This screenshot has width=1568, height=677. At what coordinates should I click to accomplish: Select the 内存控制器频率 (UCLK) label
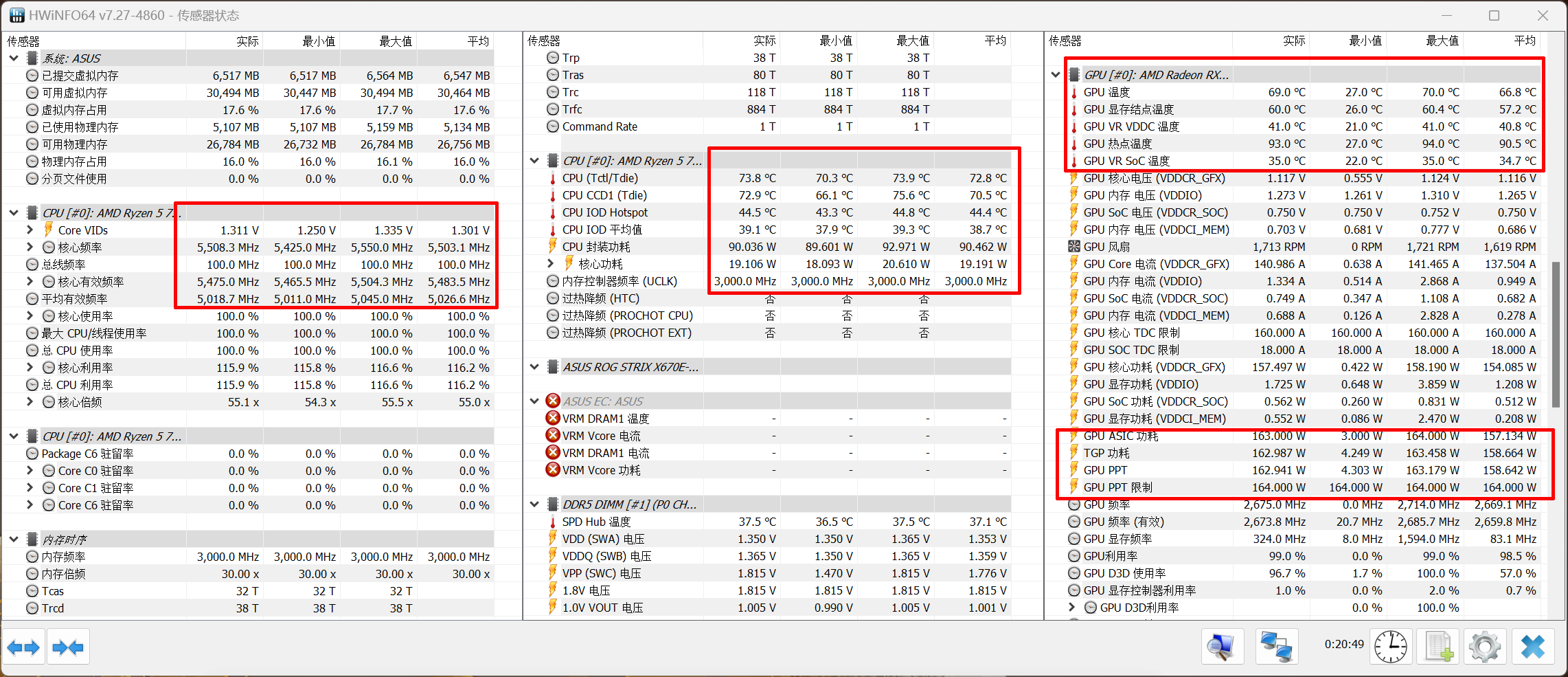coord(620,281)
